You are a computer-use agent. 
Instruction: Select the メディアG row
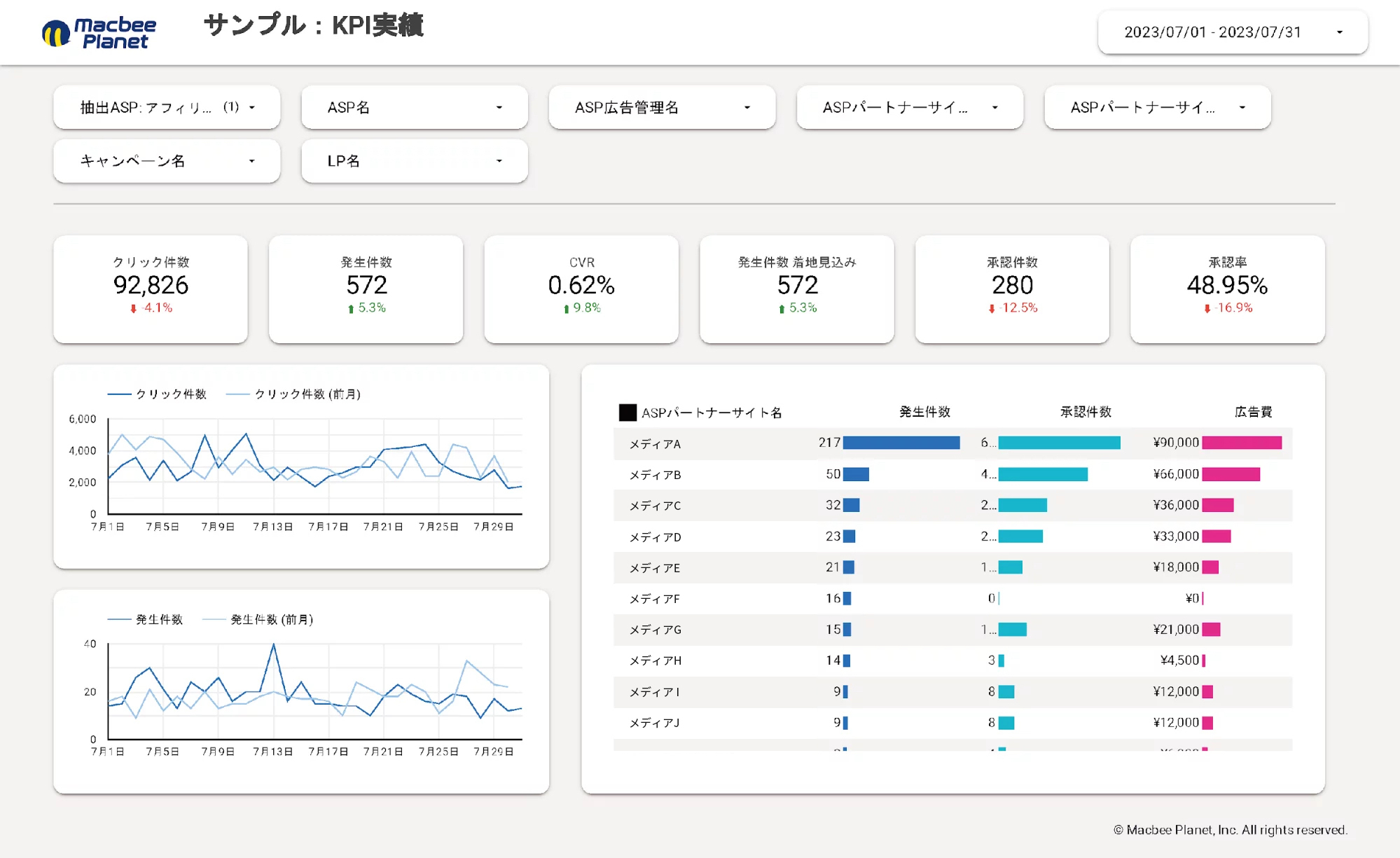pyautogui.click(x=953, y=630)
